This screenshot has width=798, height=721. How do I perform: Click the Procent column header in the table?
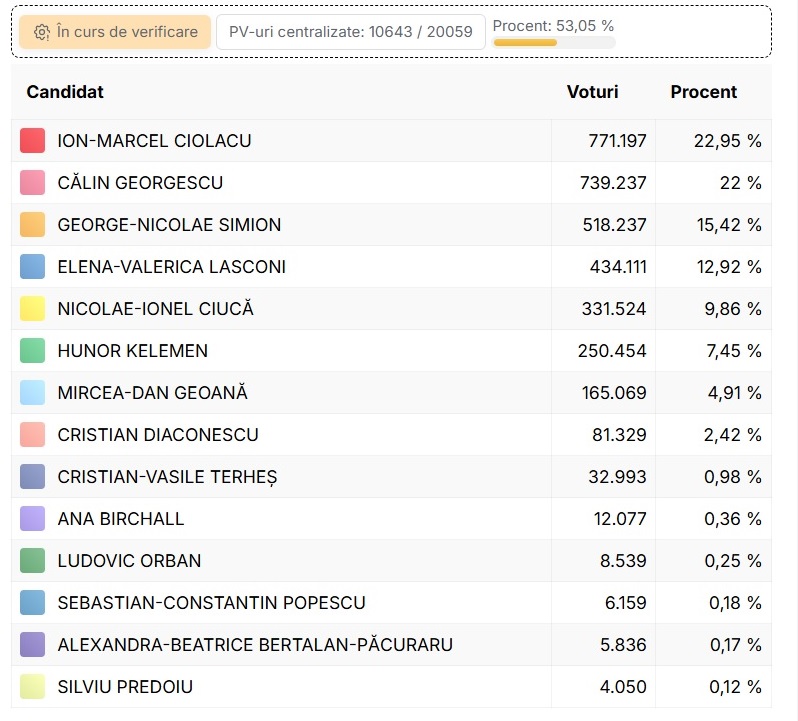tap(703, 92)
